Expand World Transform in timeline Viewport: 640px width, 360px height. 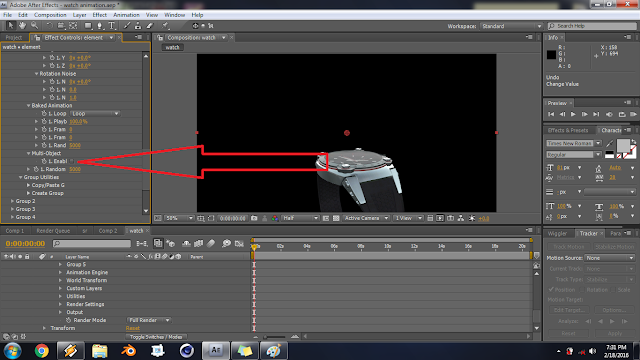60,280
